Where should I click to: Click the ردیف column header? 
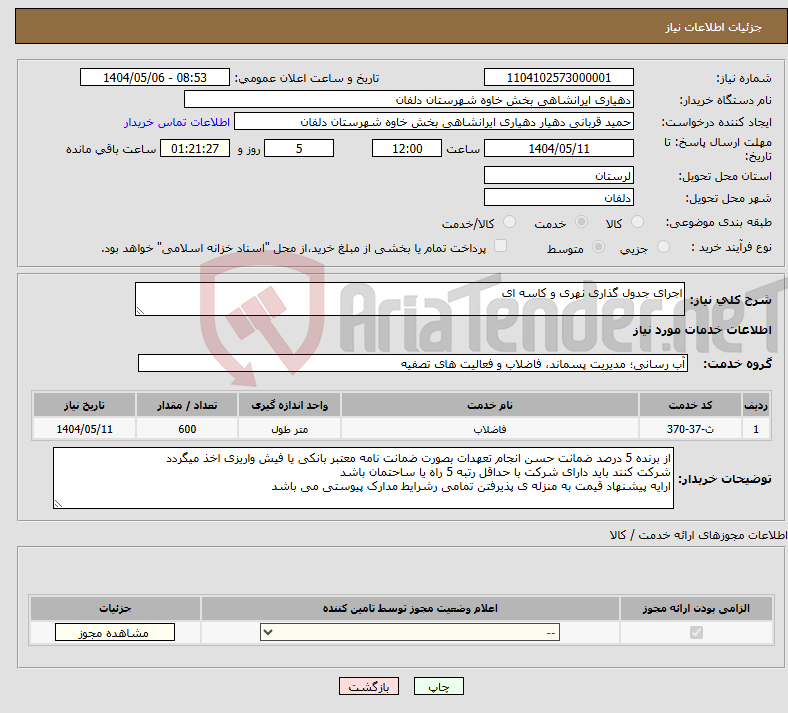pyautogui.click(x=756, y=405)
